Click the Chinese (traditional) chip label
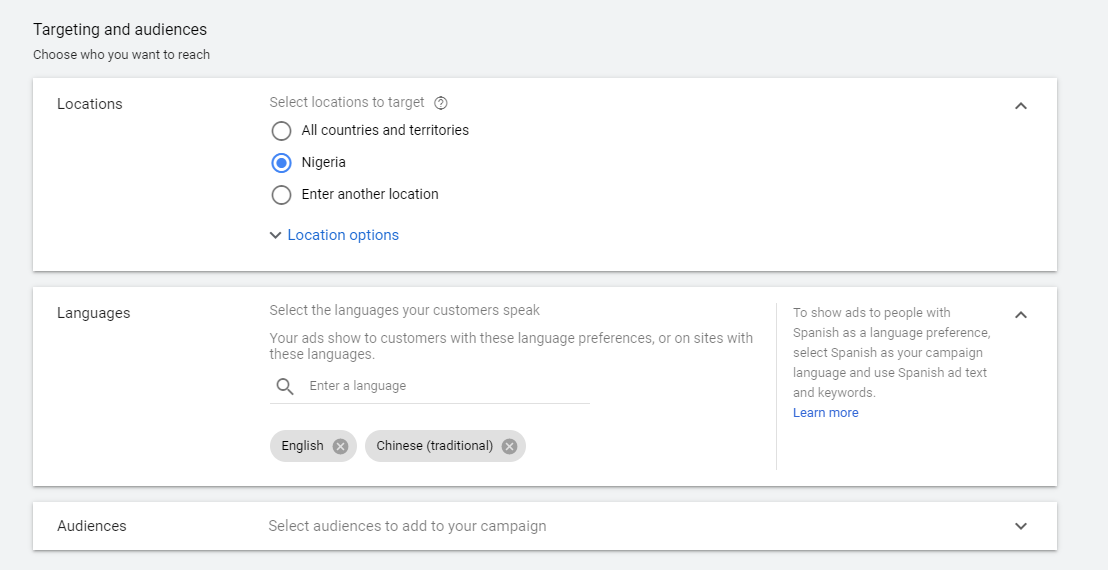This screenshot has height=570, width=1108. click(x=435, y=446)
